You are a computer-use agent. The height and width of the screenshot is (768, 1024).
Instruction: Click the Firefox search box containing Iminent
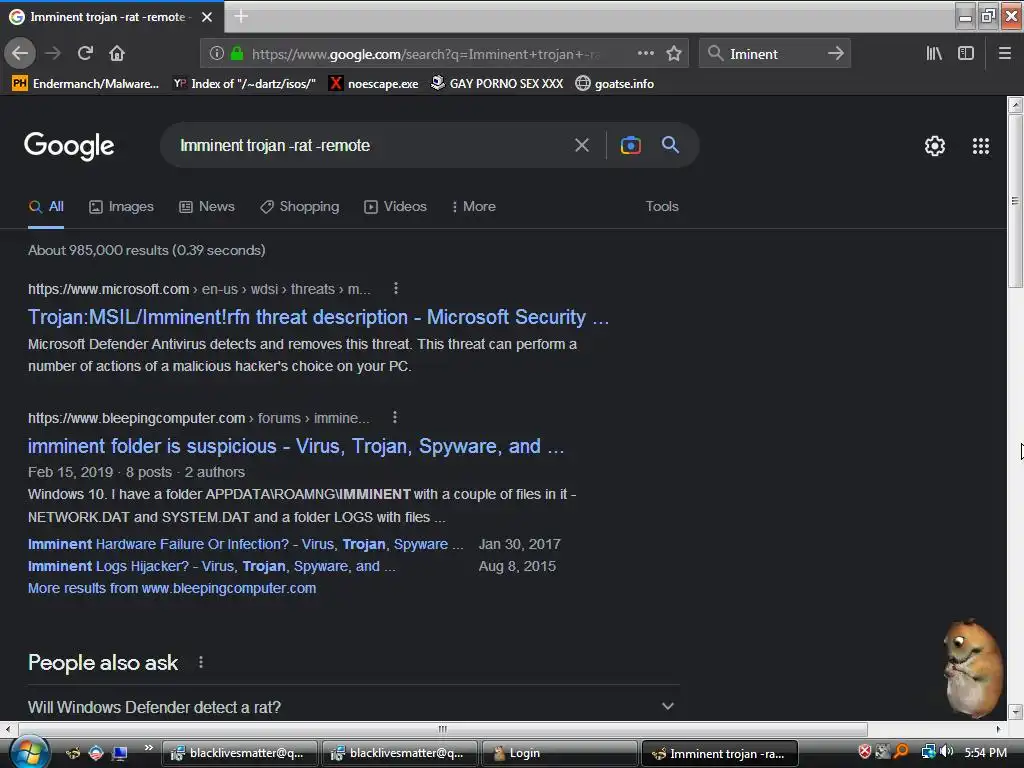[x=775, y=54]
